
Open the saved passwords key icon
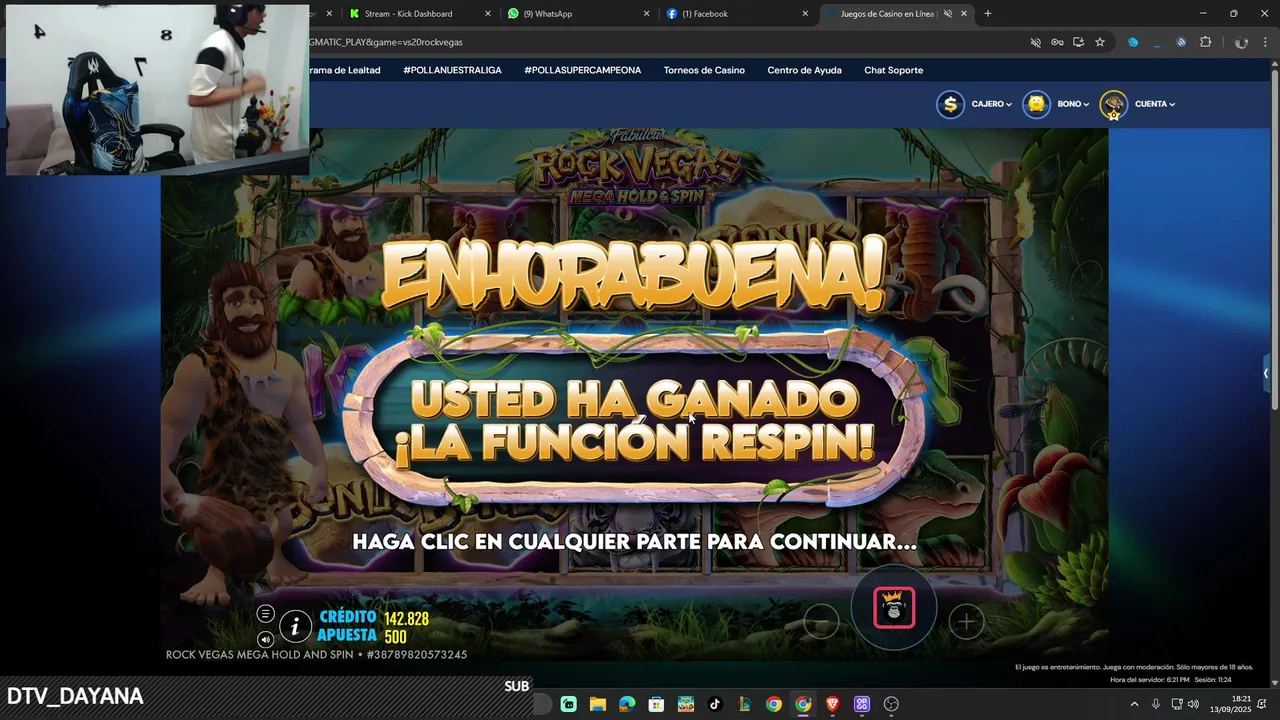(x=1057, y=42)
